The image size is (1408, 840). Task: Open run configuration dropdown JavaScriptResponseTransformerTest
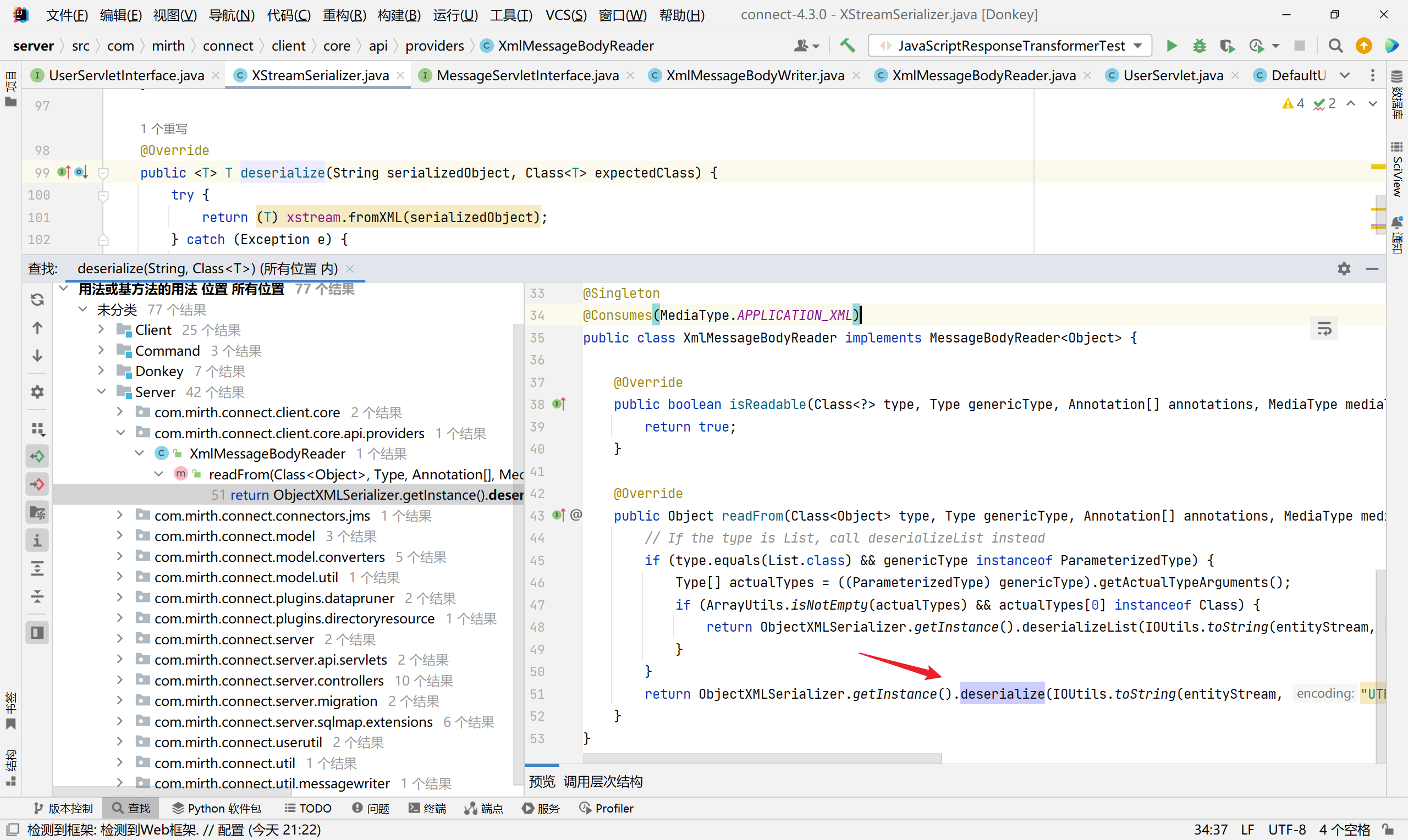1010,46
